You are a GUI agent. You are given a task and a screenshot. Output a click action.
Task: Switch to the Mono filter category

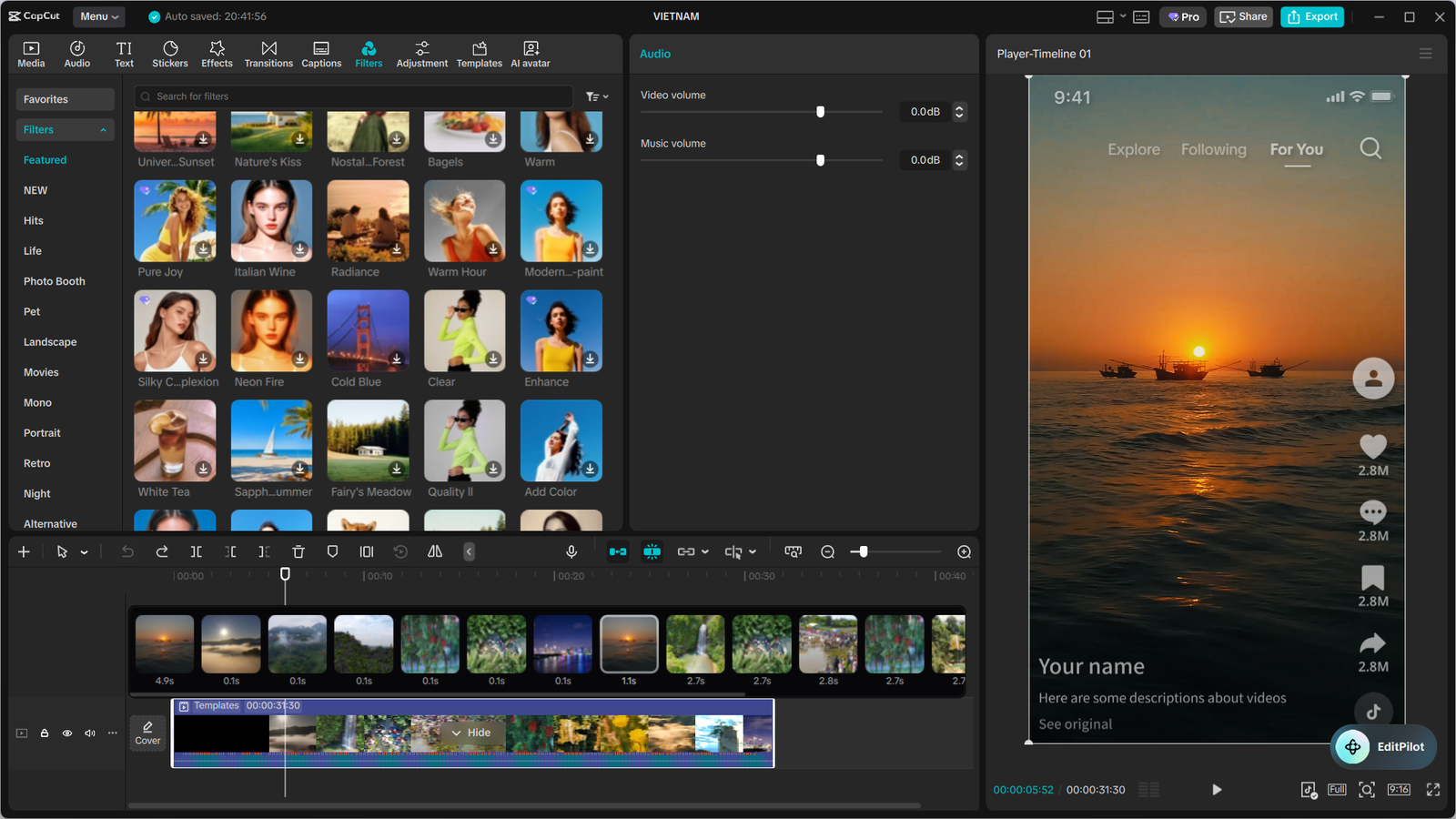(37, 402)
